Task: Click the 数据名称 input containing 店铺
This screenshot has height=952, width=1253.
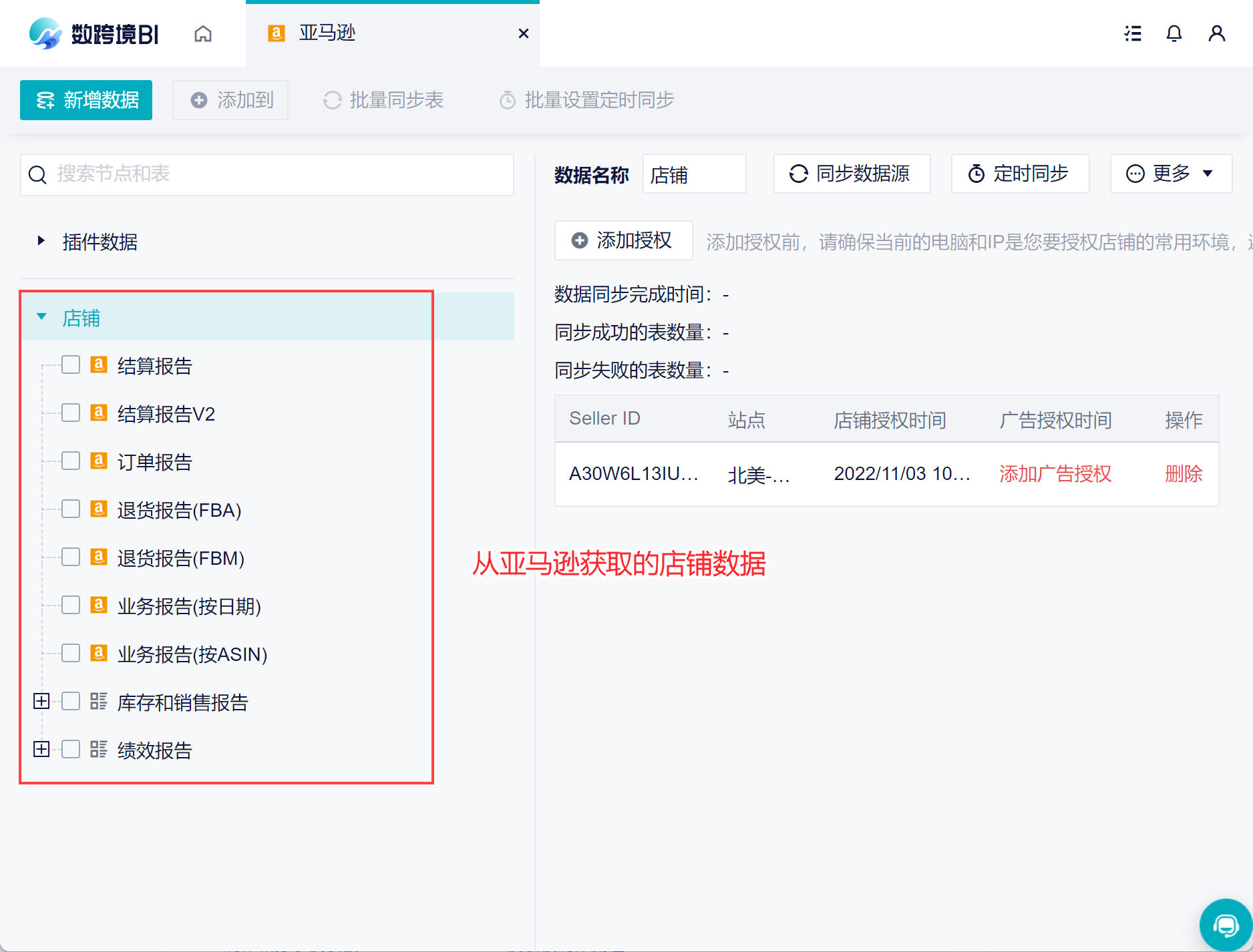Action: pyautogui.click(x=695, y=174)
